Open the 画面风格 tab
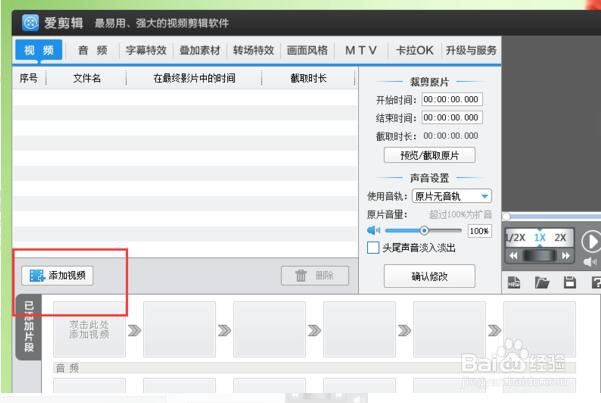This screenshot has width=601, height=403. coord(307,50)
